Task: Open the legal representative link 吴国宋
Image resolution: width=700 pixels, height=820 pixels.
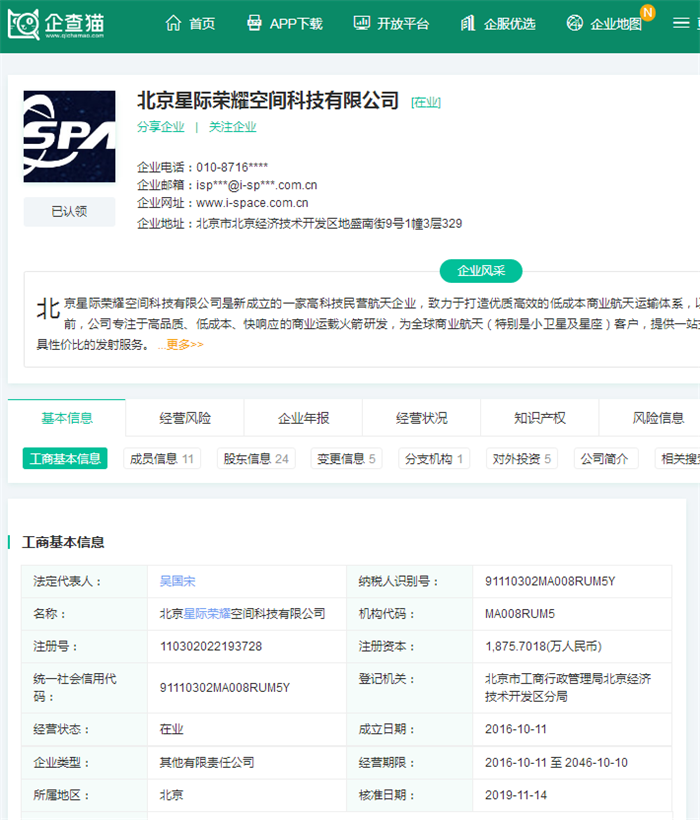Action: (x=177, y=581)
